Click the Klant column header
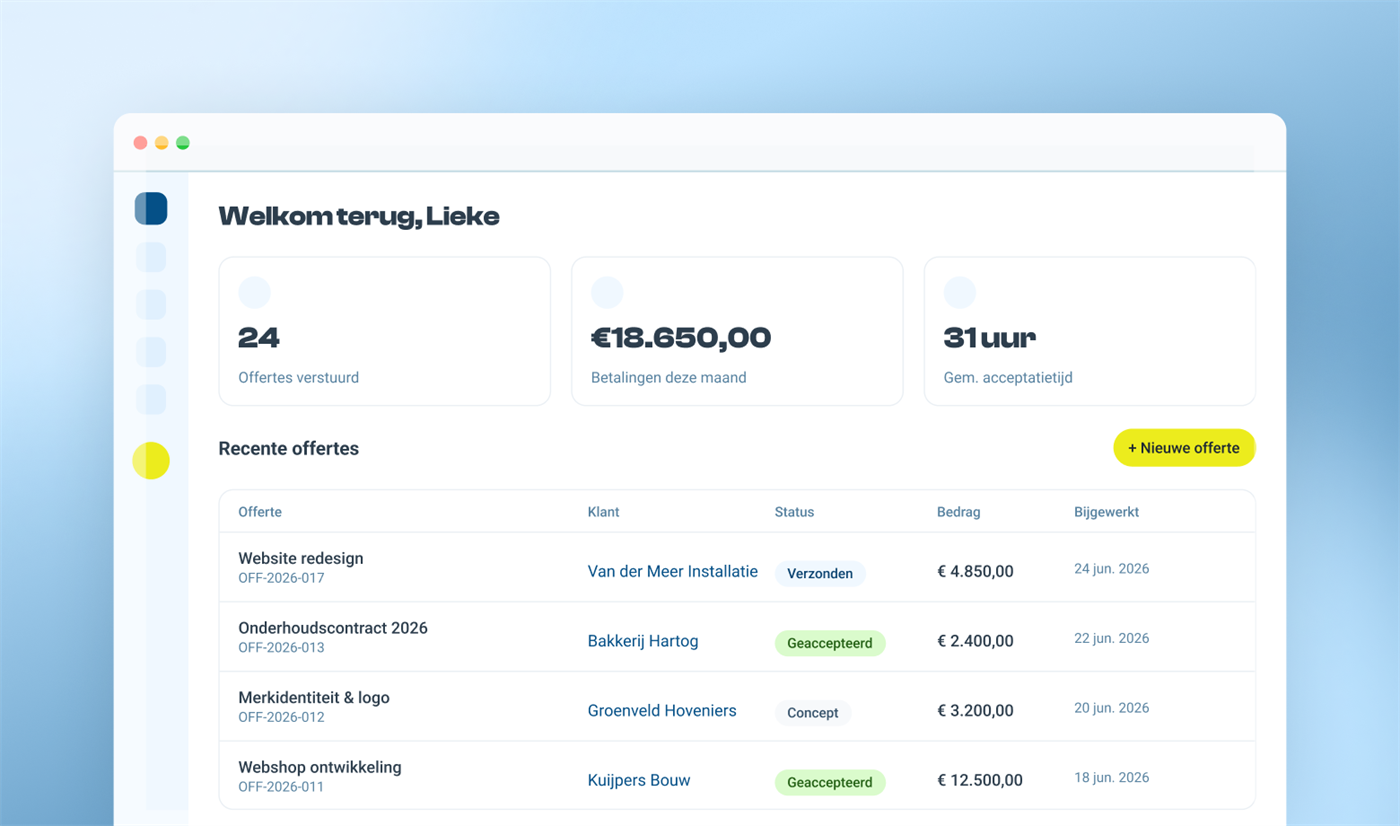 tap(604, 512)
